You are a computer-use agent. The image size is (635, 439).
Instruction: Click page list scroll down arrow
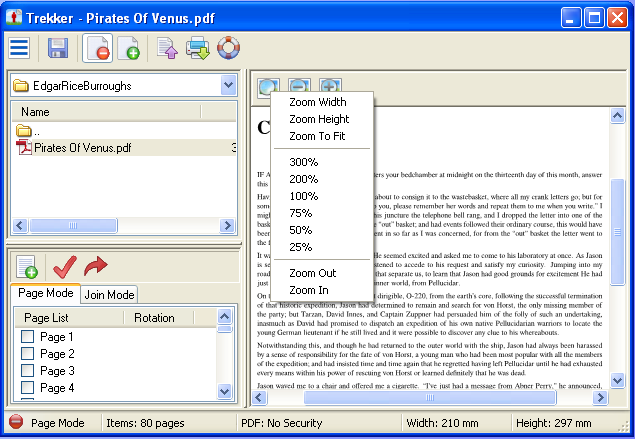[224, 391]
